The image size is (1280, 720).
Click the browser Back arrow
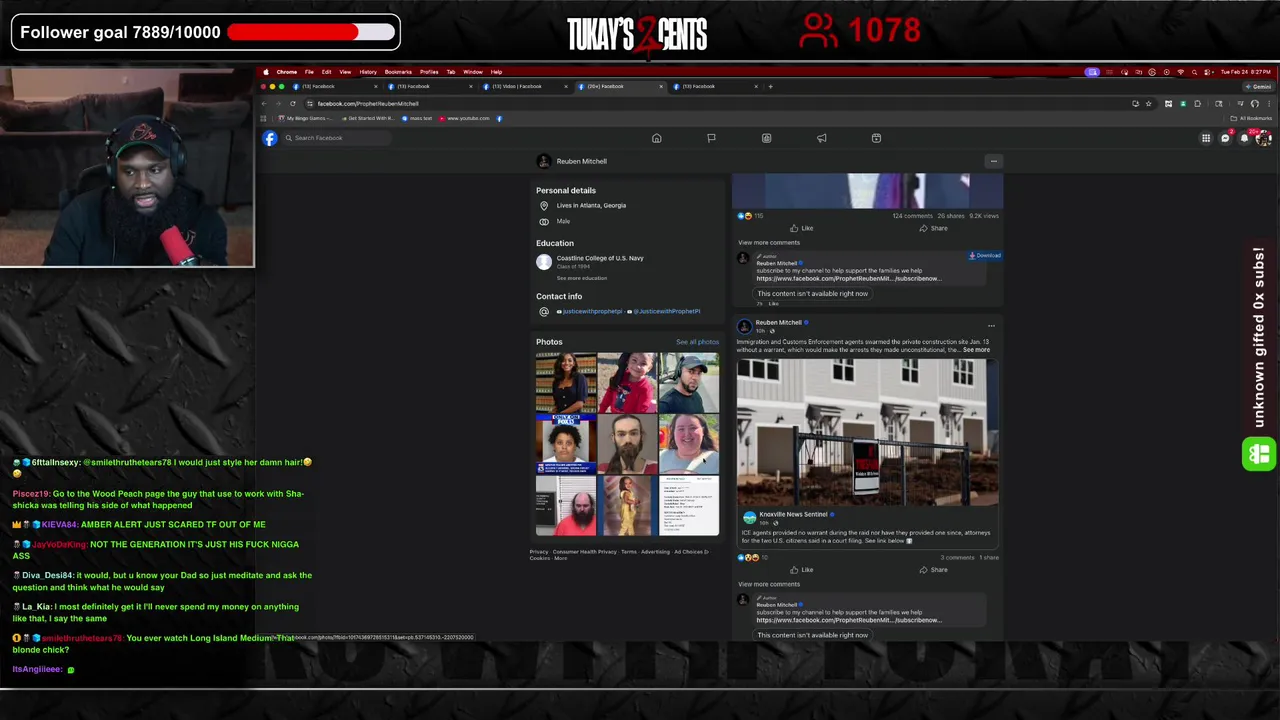point(264,104)
